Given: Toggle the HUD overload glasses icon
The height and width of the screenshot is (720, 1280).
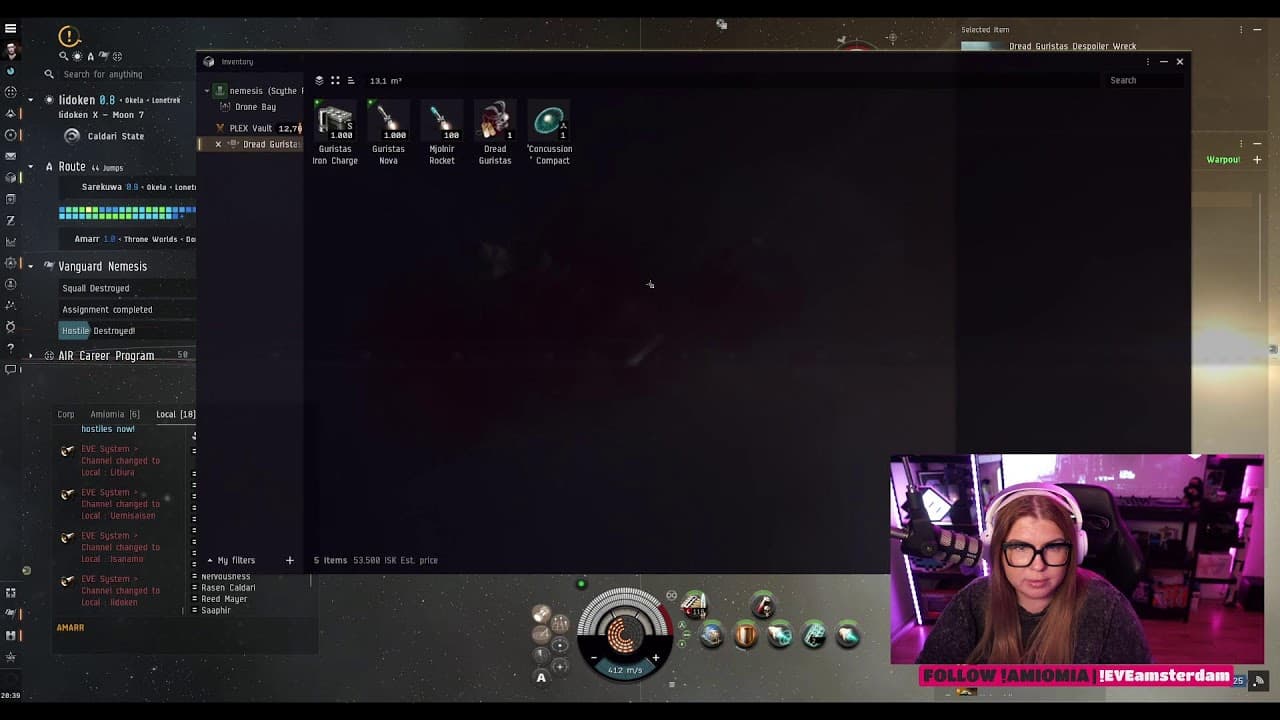Looking at the screenshot, I should pyautogui.click(x=672, y=596).
